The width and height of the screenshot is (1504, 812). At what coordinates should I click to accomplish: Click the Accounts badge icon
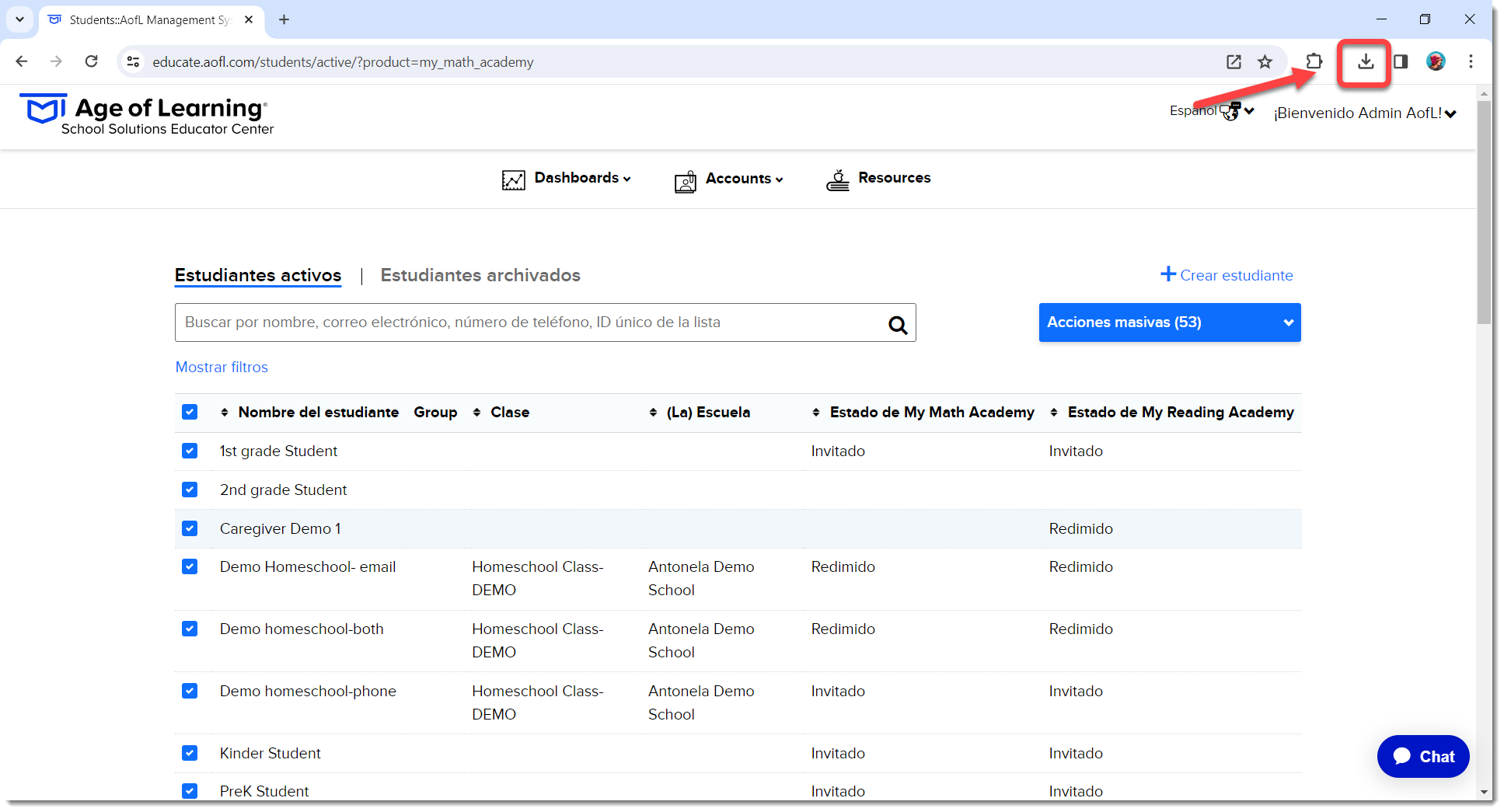685,181
